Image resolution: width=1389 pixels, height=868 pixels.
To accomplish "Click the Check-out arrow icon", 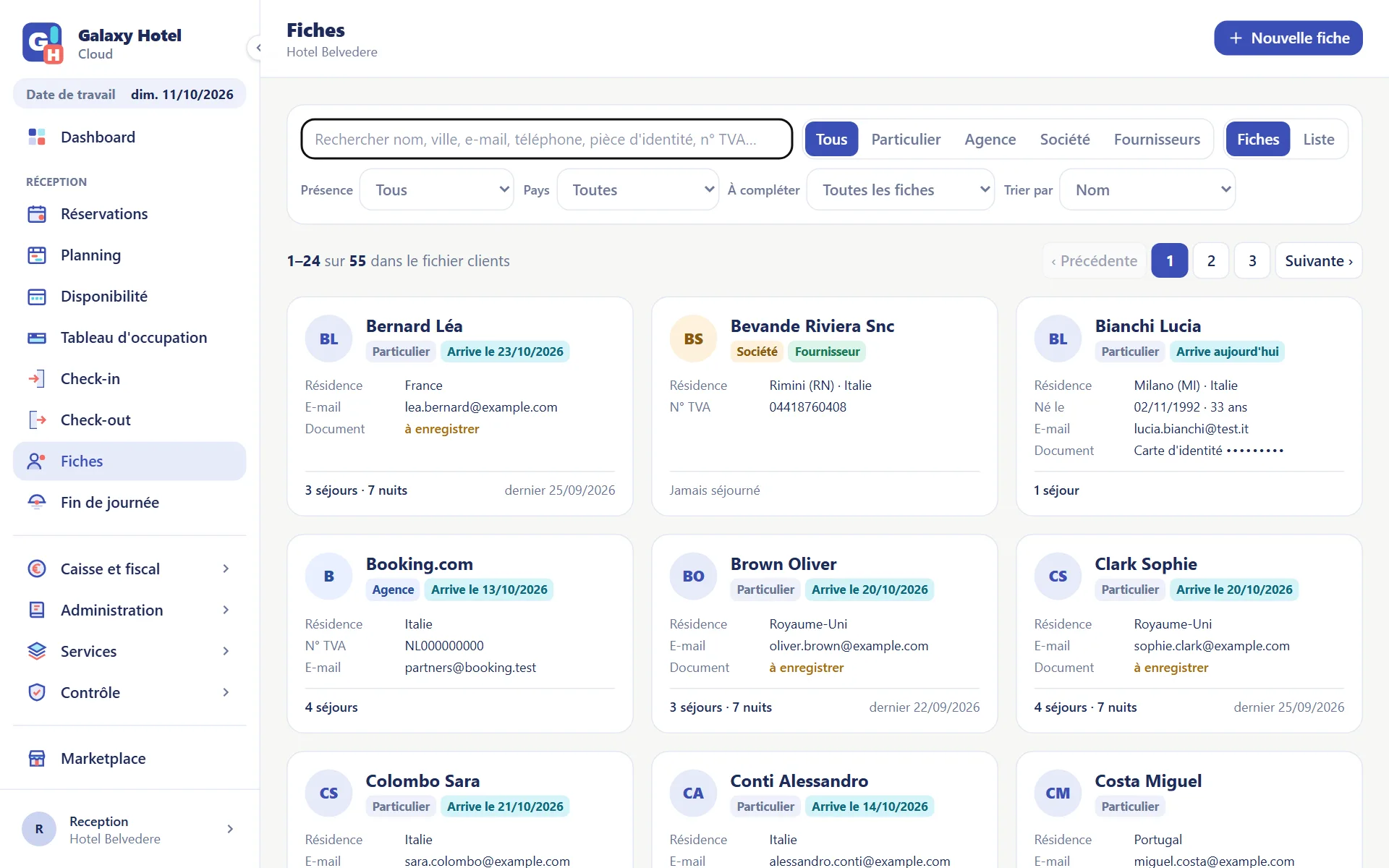I will pyautogui.click(x=37, y=420).
